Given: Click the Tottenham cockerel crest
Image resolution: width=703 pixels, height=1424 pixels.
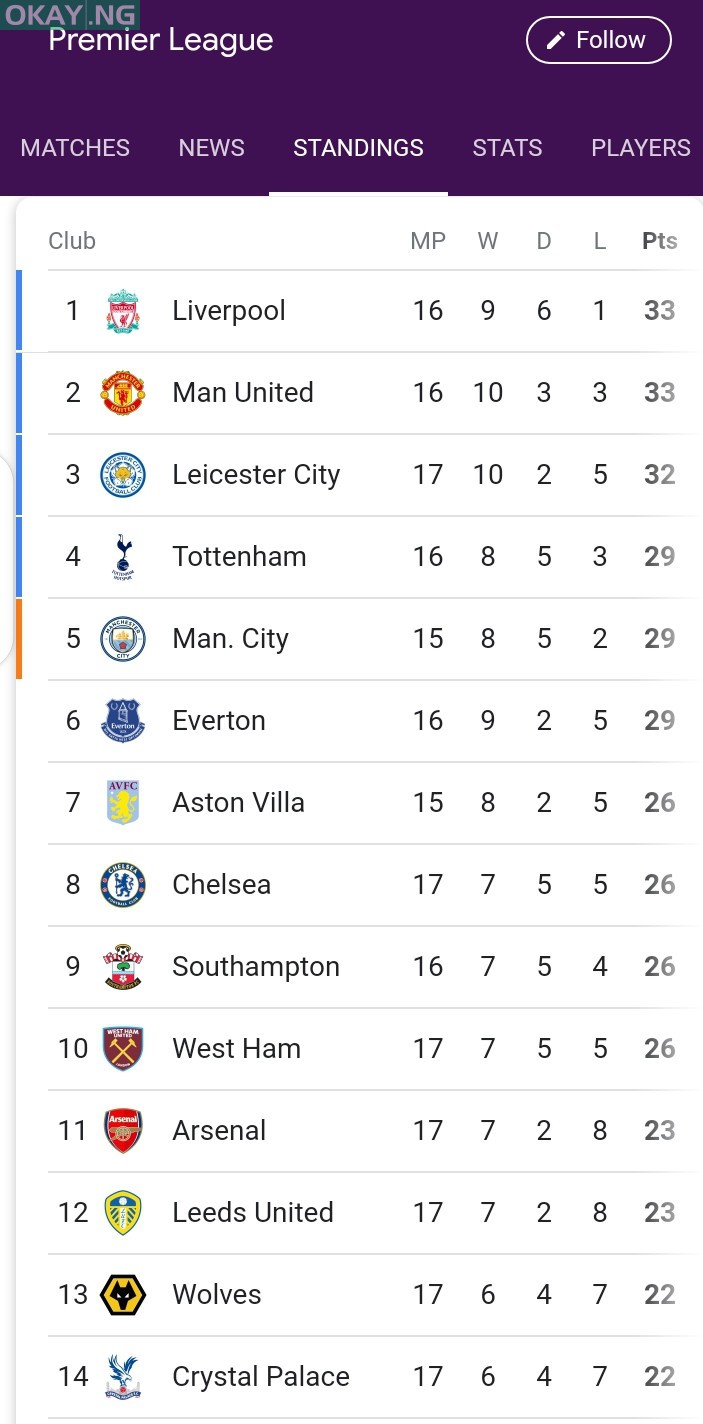Looking at the screenshot, I should point(123,557).
